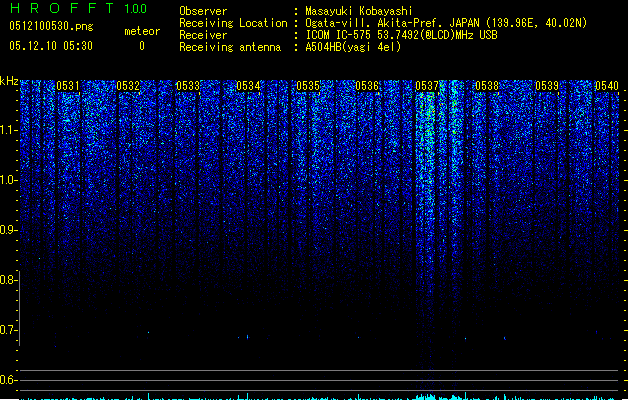The image size is (629, 400).
Task: Select the filename 0512100530.png
Action: coord(51,26)
